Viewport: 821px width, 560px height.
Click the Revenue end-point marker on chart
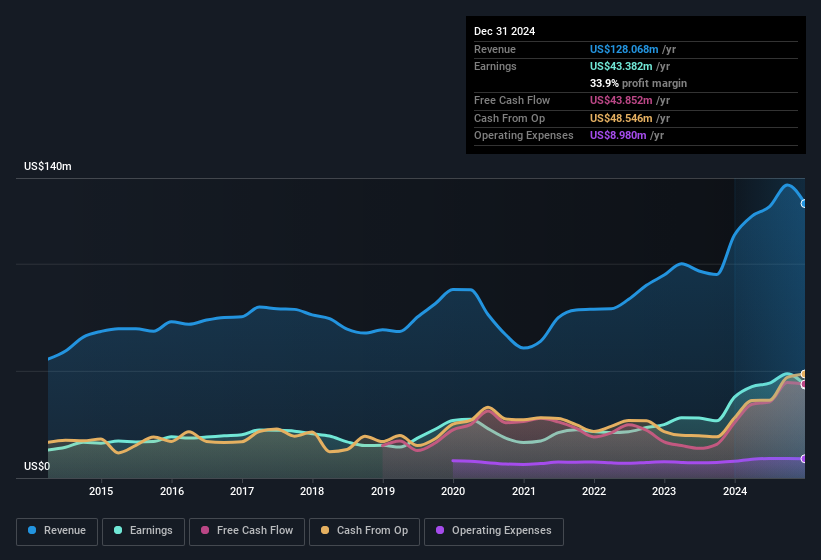click(804, 204)
